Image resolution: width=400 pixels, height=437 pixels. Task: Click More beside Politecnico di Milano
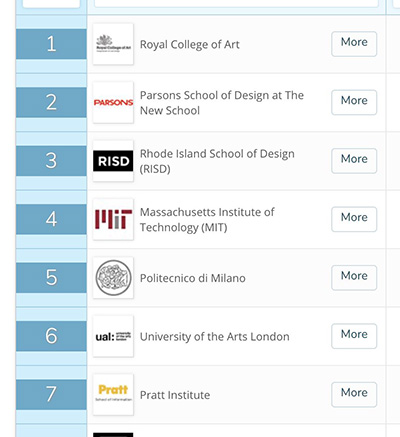click(x=354, y=278)
